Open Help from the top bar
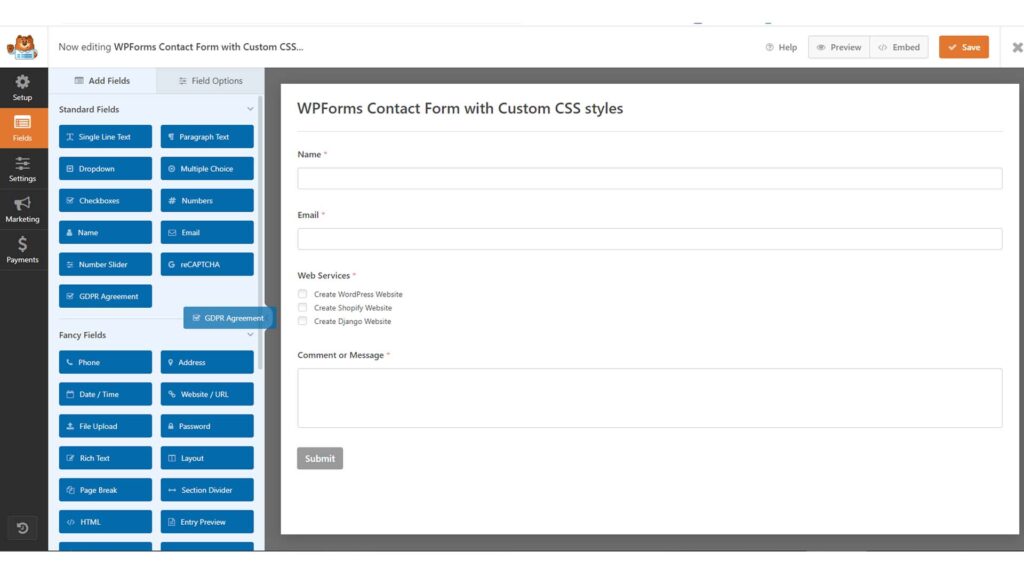The image size is (1024, 576). click(x=781, y=47)
